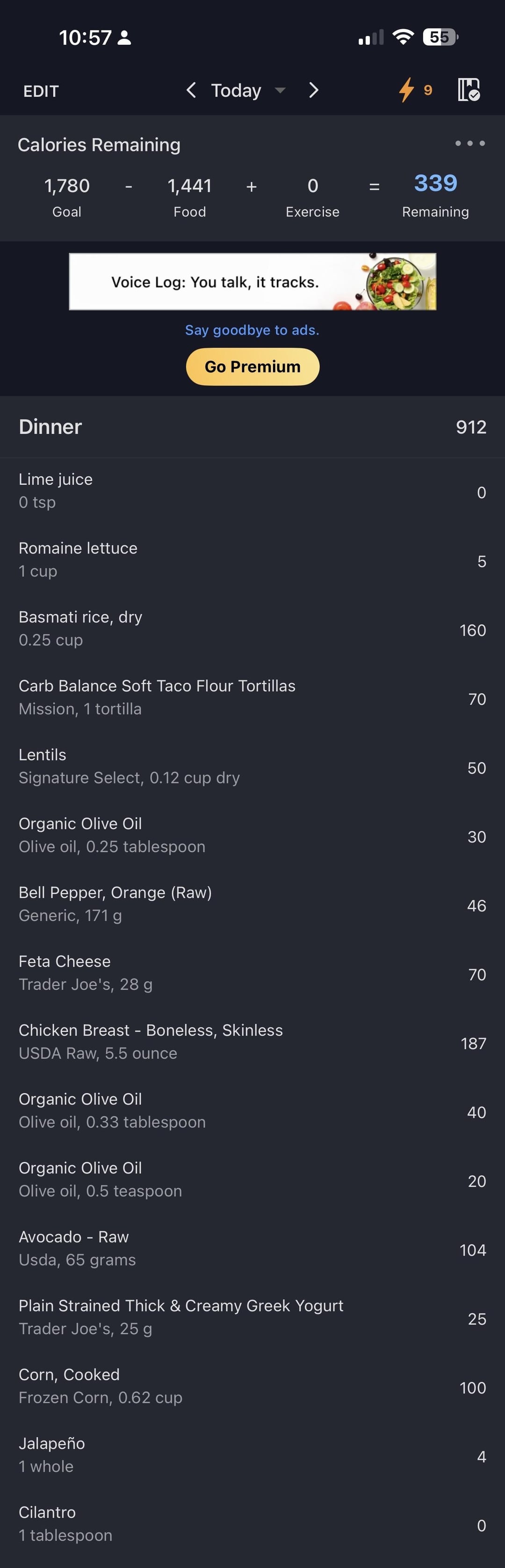Tap the next day right chevron
The height and width of the screenshot is (1568, 505).
tap(314, 91)
